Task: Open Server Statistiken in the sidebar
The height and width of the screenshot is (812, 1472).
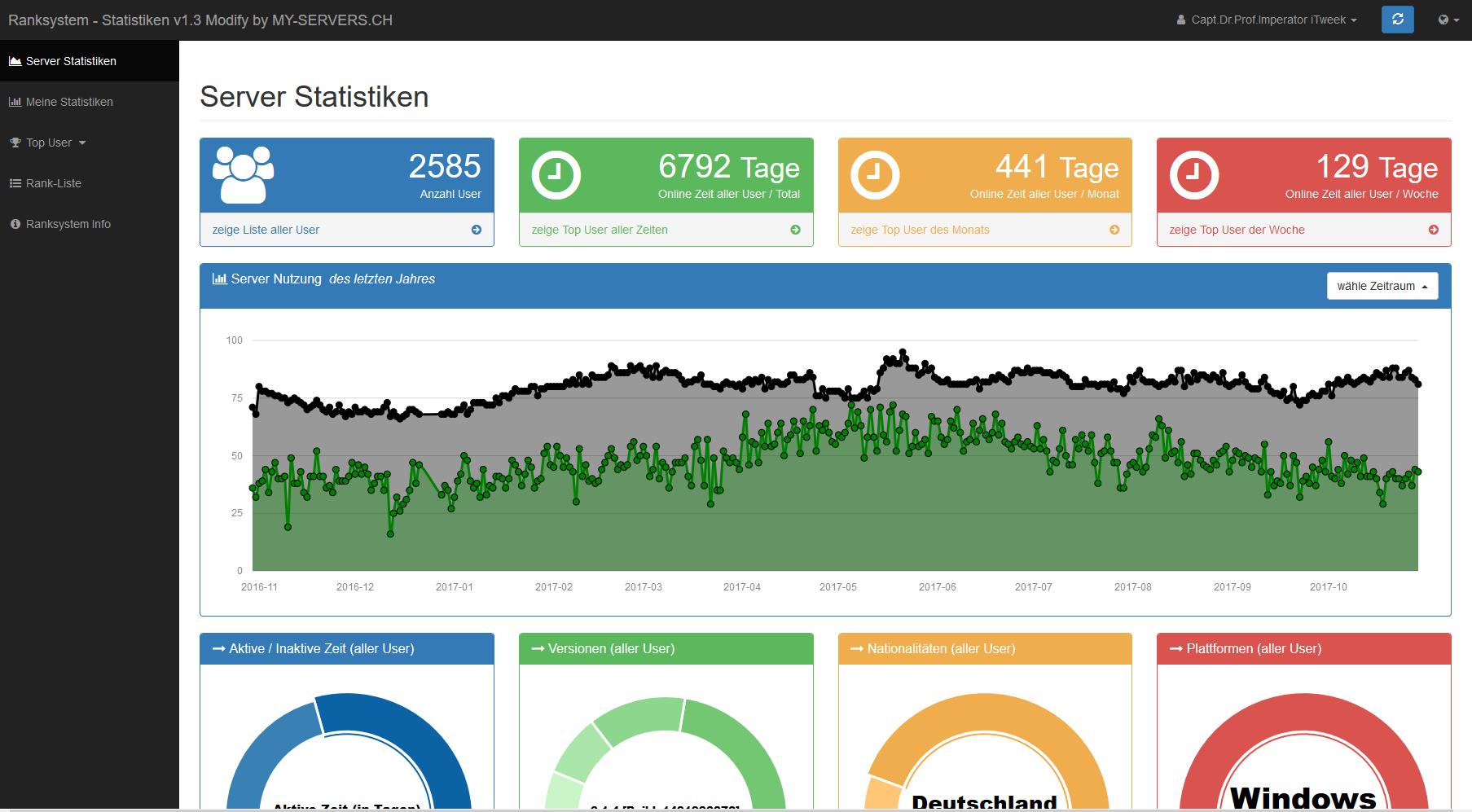Action: click(71, 61)
